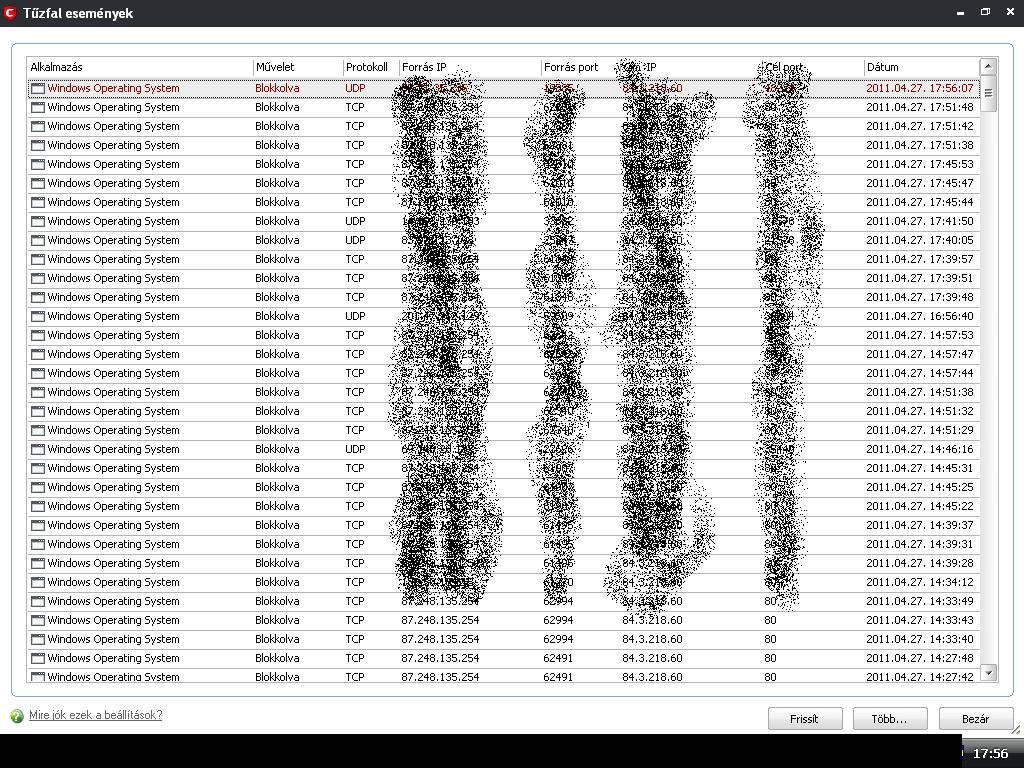Click source port 62491 in 14:27:48 row
The height and width of the screenshot is (768, 1024).
click(558, 658)
